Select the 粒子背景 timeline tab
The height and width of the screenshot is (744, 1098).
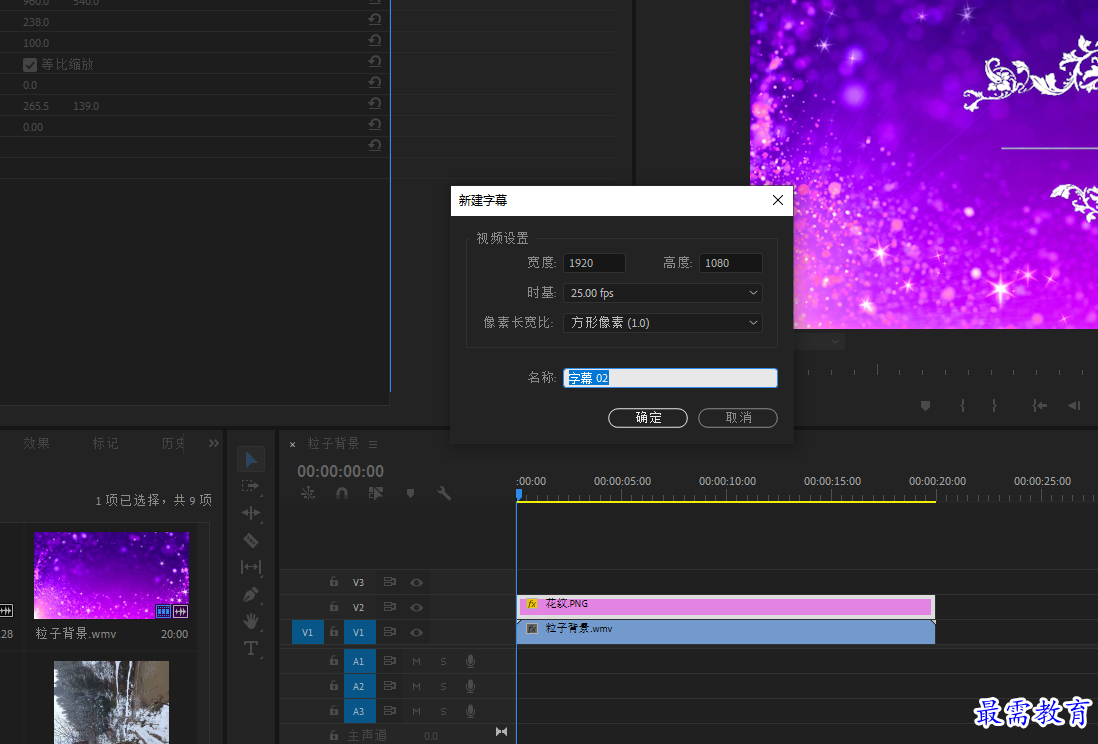(333, 443)
